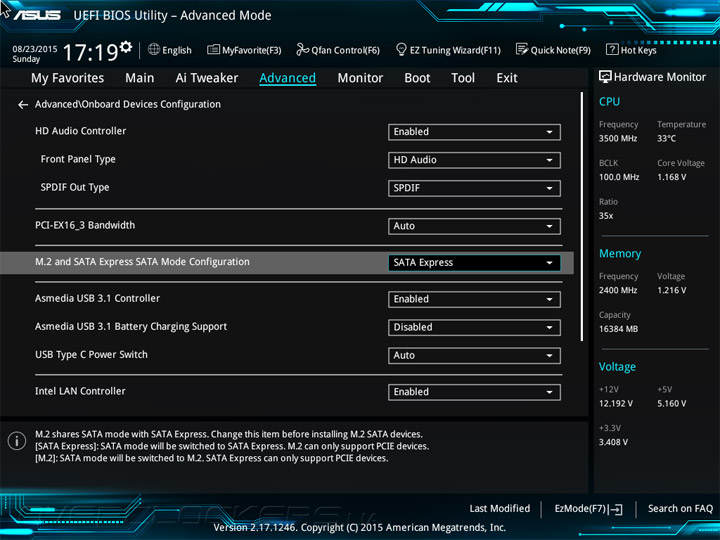Open Qfan Control fan icon
This screenshot has height=540, width=720.
[302, 50]
